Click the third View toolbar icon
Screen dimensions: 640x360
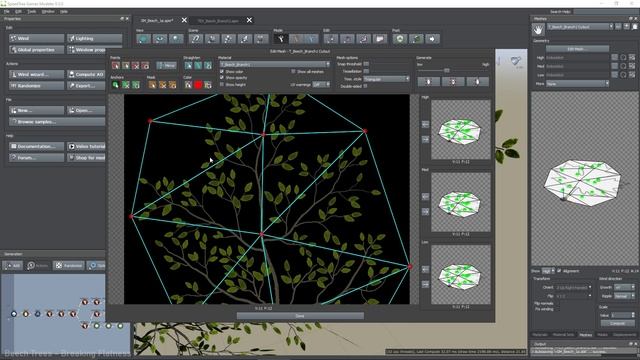[x=176, y=39]
